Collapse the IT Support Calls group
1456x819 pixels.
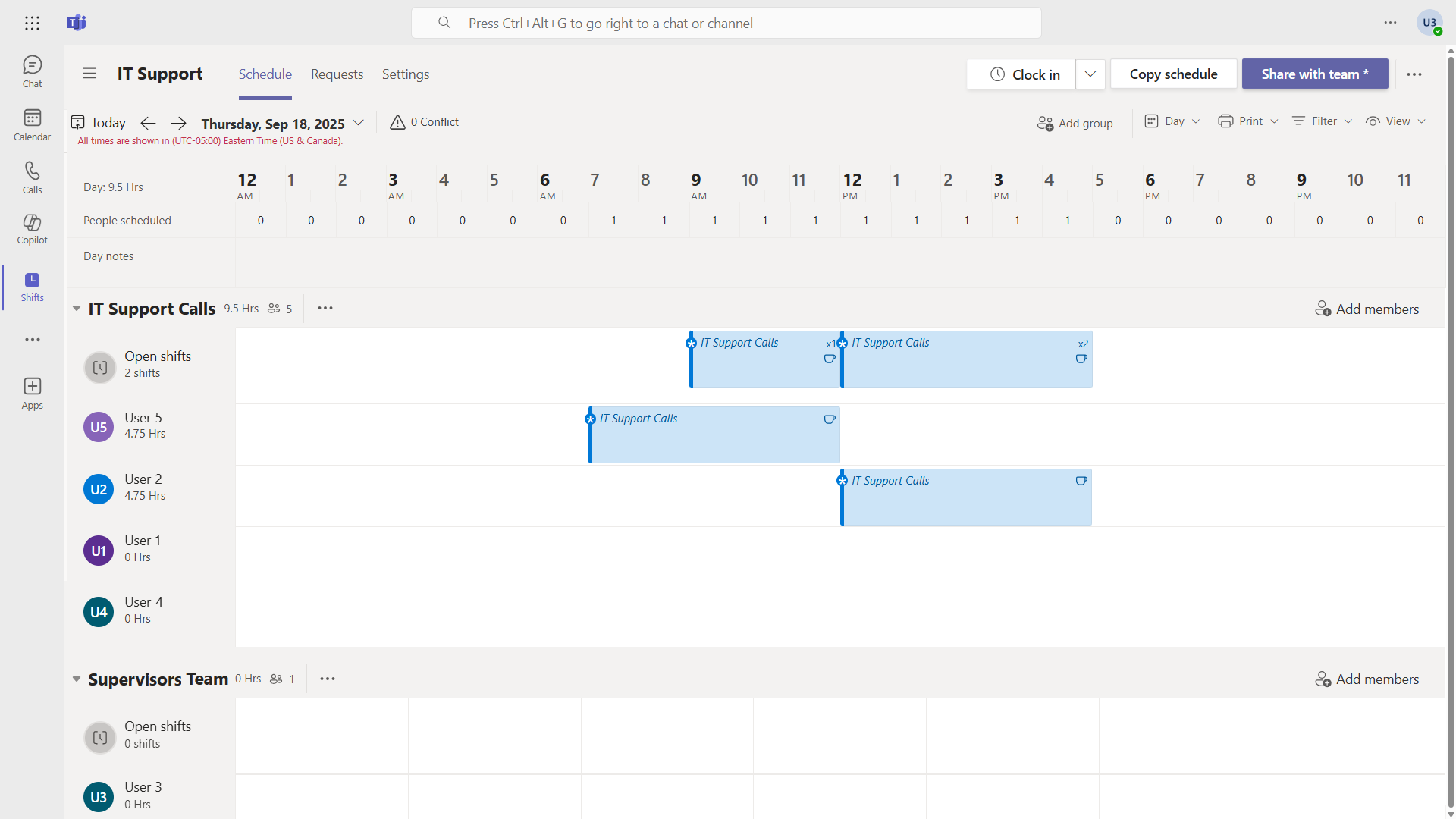(x=77, y=309)
